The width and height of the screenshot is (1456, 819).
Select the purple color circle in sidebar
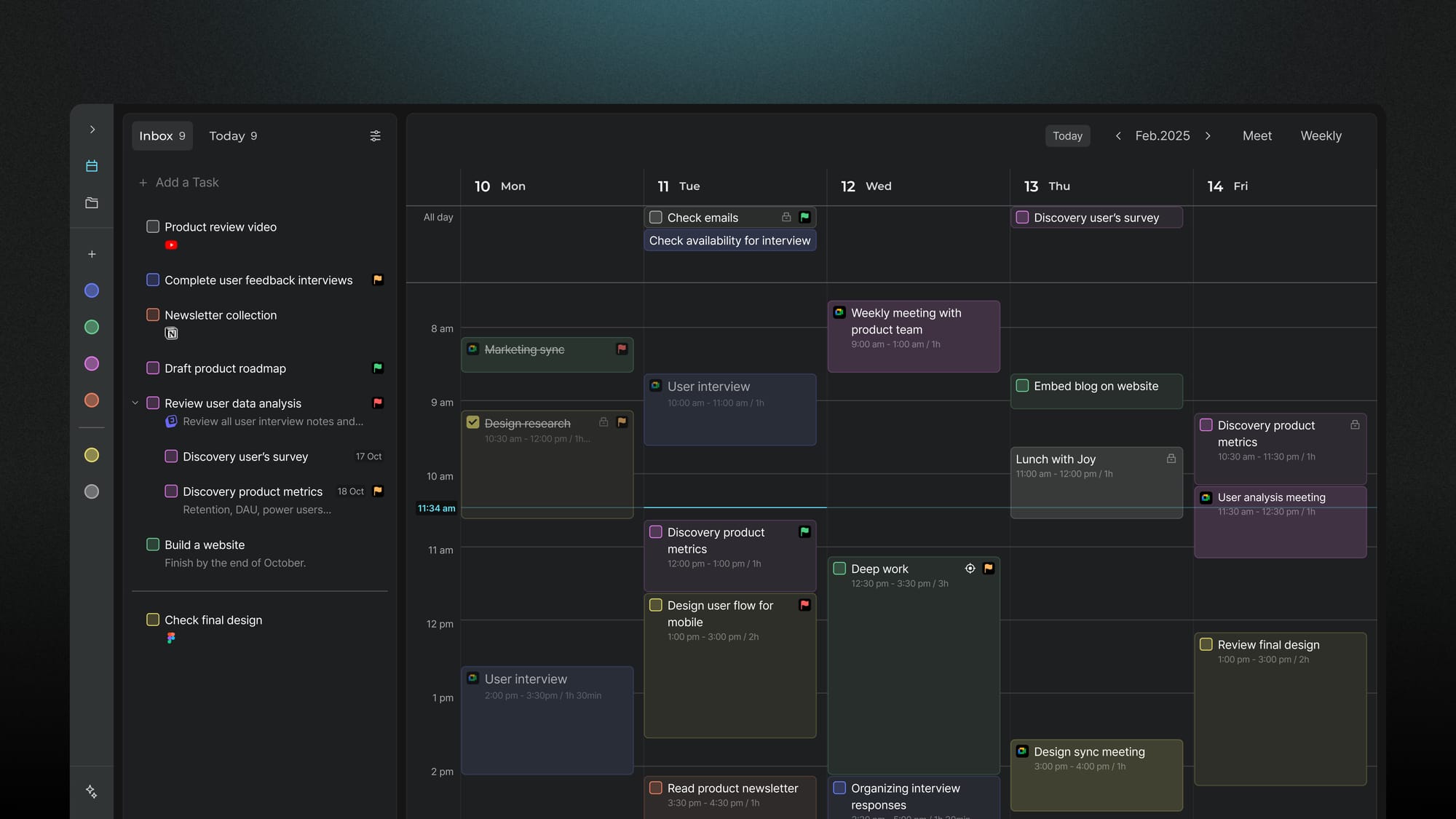tap(92, 363)
